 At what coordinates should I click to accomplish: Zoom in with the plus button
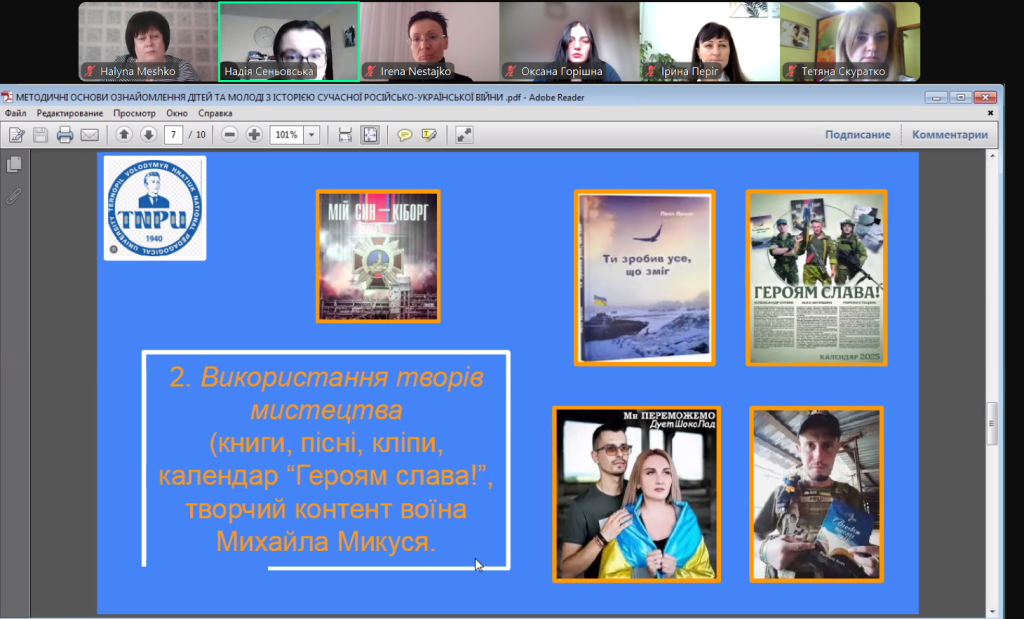point(254,135)
